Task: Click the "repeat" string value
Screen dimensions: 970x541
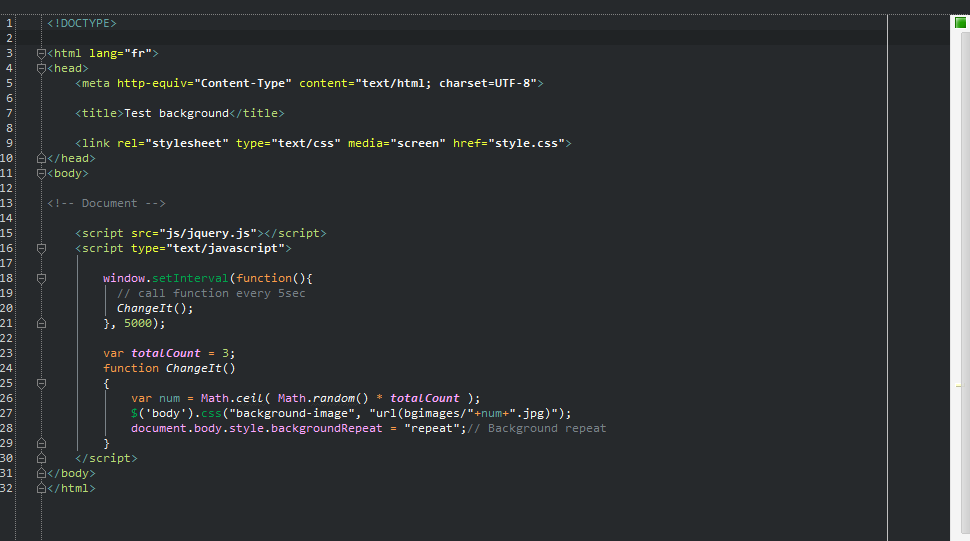Action: tap(432, 428)
